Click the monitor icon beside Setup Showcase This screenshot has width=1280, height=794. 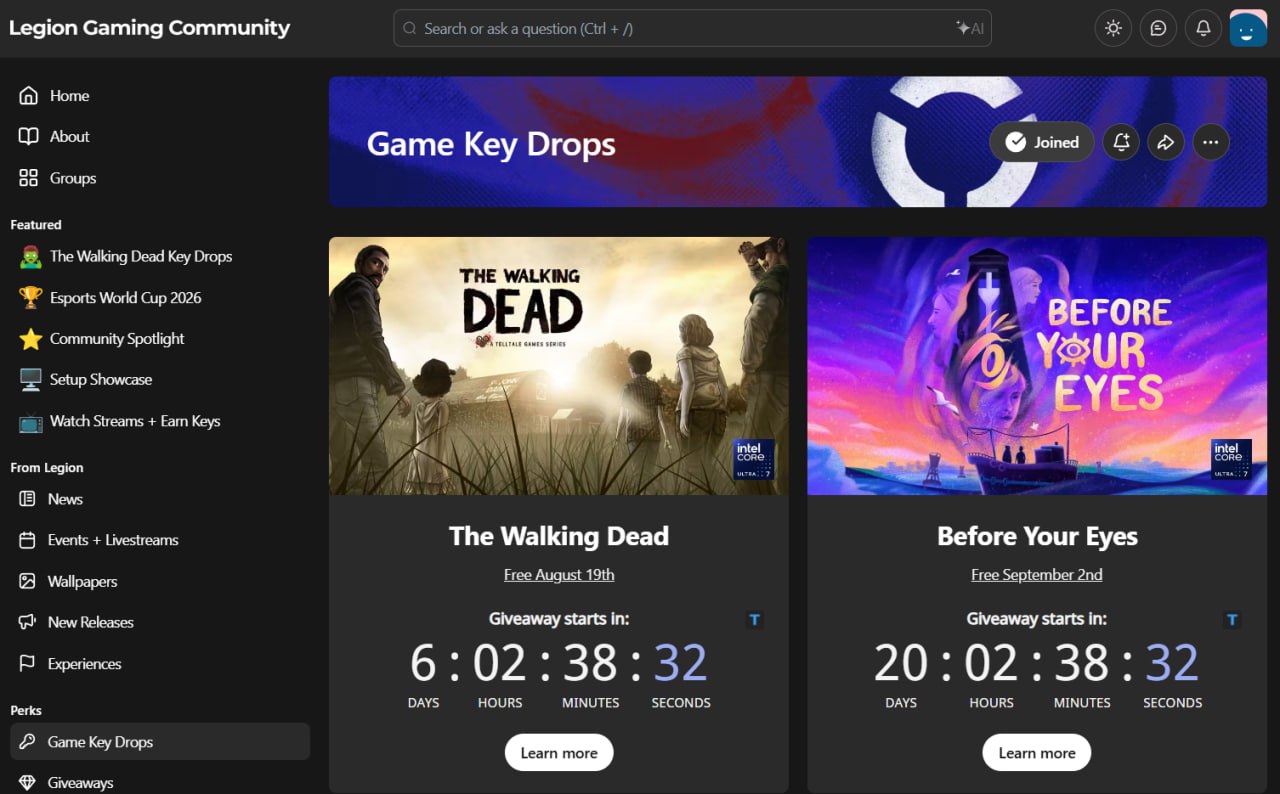click(x=30, y=380)
